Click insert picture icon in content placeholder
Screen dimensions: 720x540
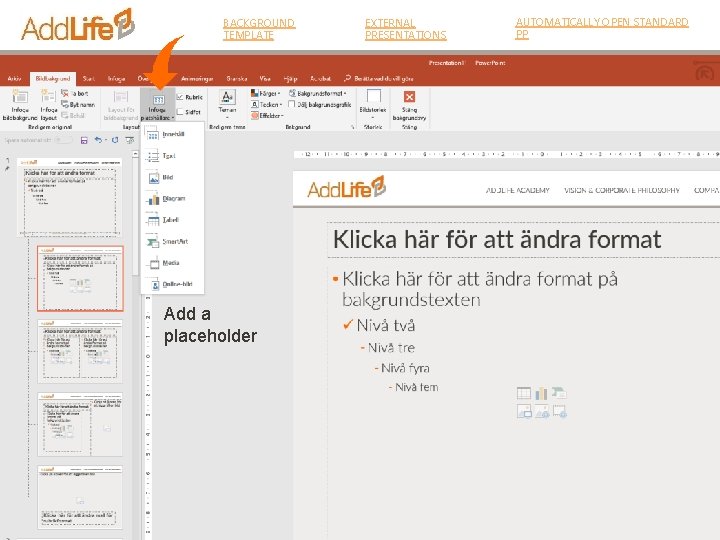coord(524,411)
